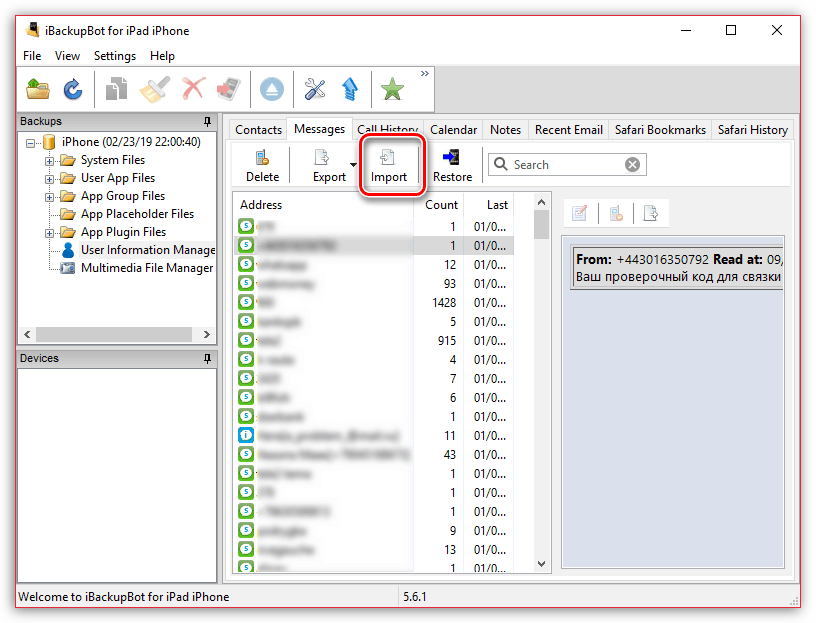The height and width of the screenshot is (623, 816).
Task: Switch to the Contacts tab
Action: coord(258,130)
